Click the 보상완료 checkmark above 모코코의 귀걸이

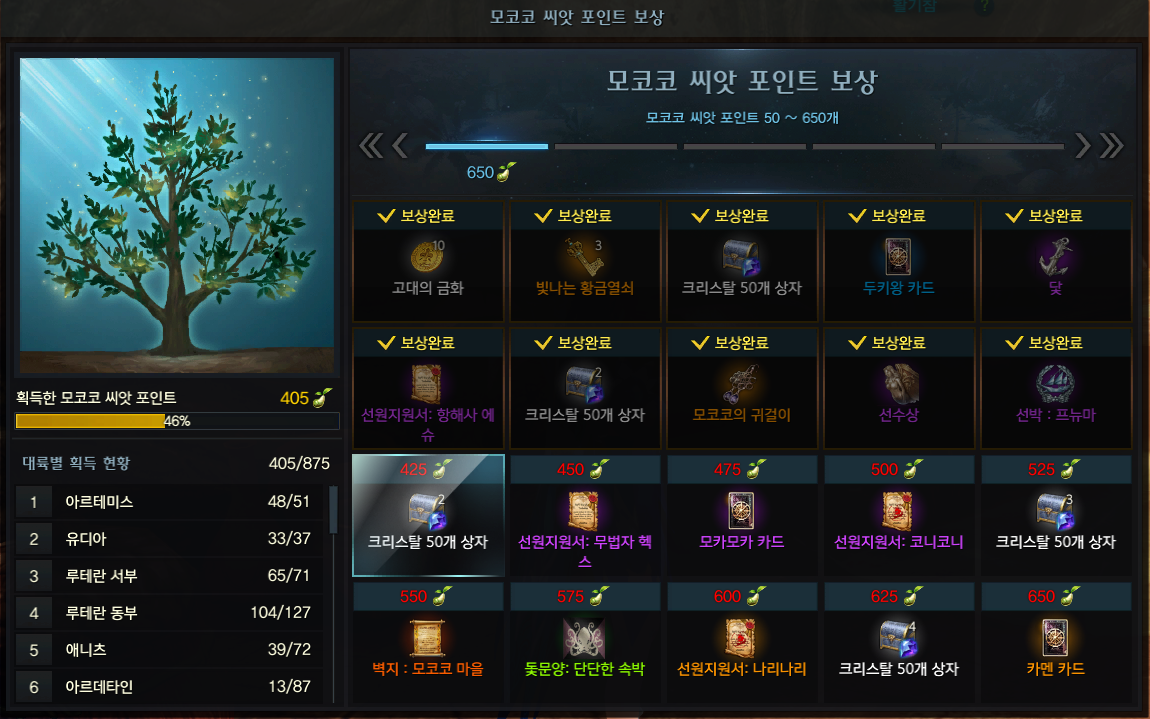pos(700,343)
